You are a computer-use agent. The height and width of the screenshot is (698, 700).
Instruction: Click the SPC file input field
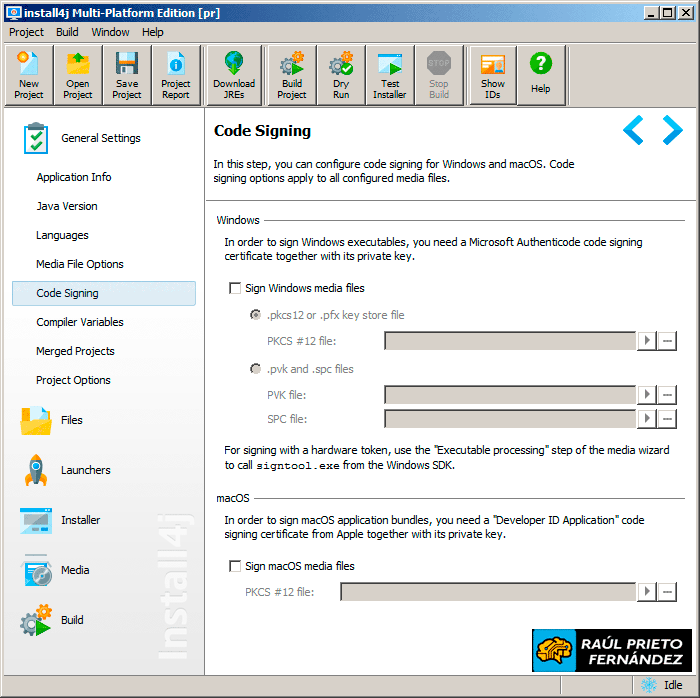(x=510, y=419)
